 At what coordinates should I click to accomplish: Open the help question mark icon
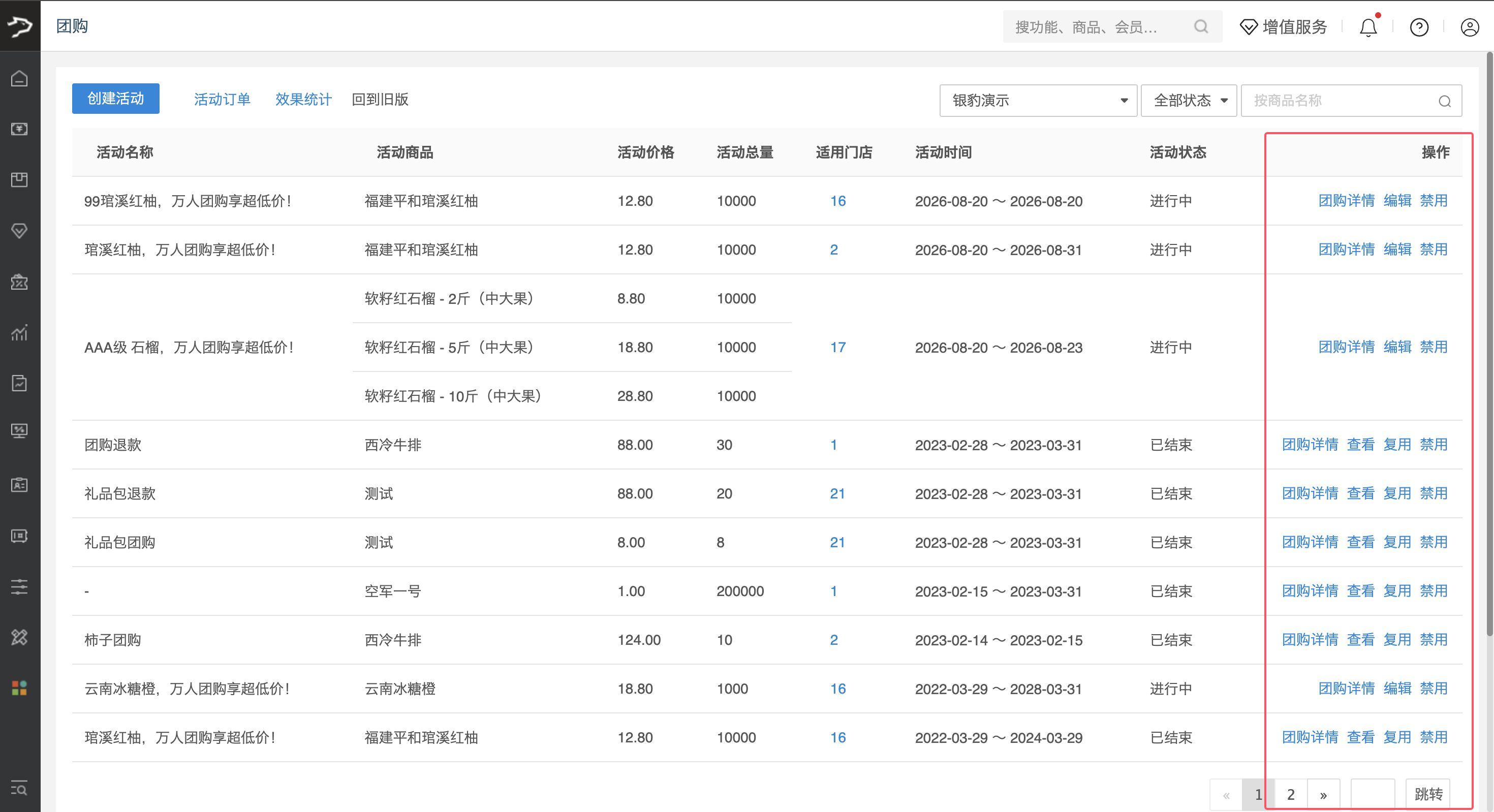pos(1419,27)
